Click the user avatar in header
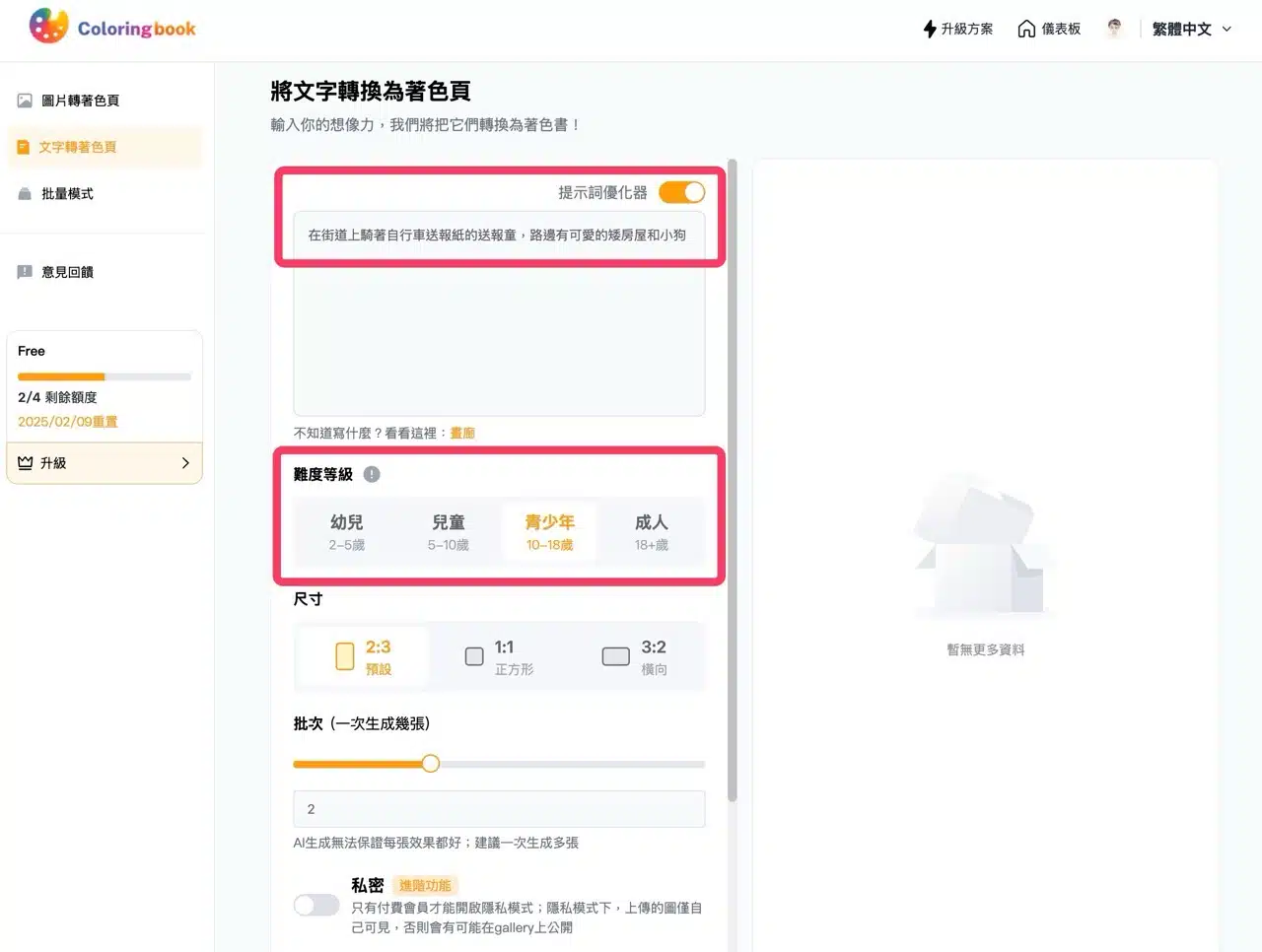Viewport: 1262px width, 952px height. [x=1114, y=29]
